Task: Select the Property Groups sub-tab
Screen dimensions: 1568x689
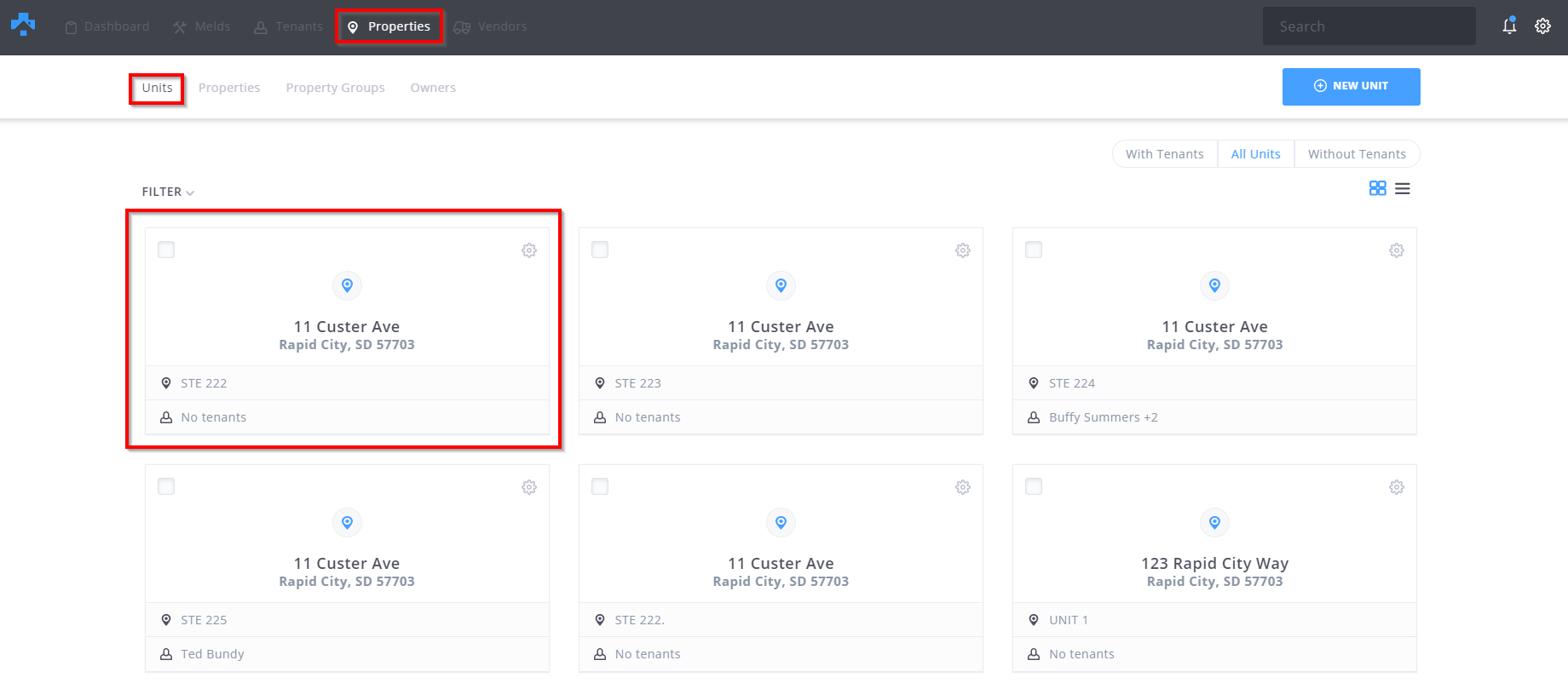Action: [x=335, y=88]
